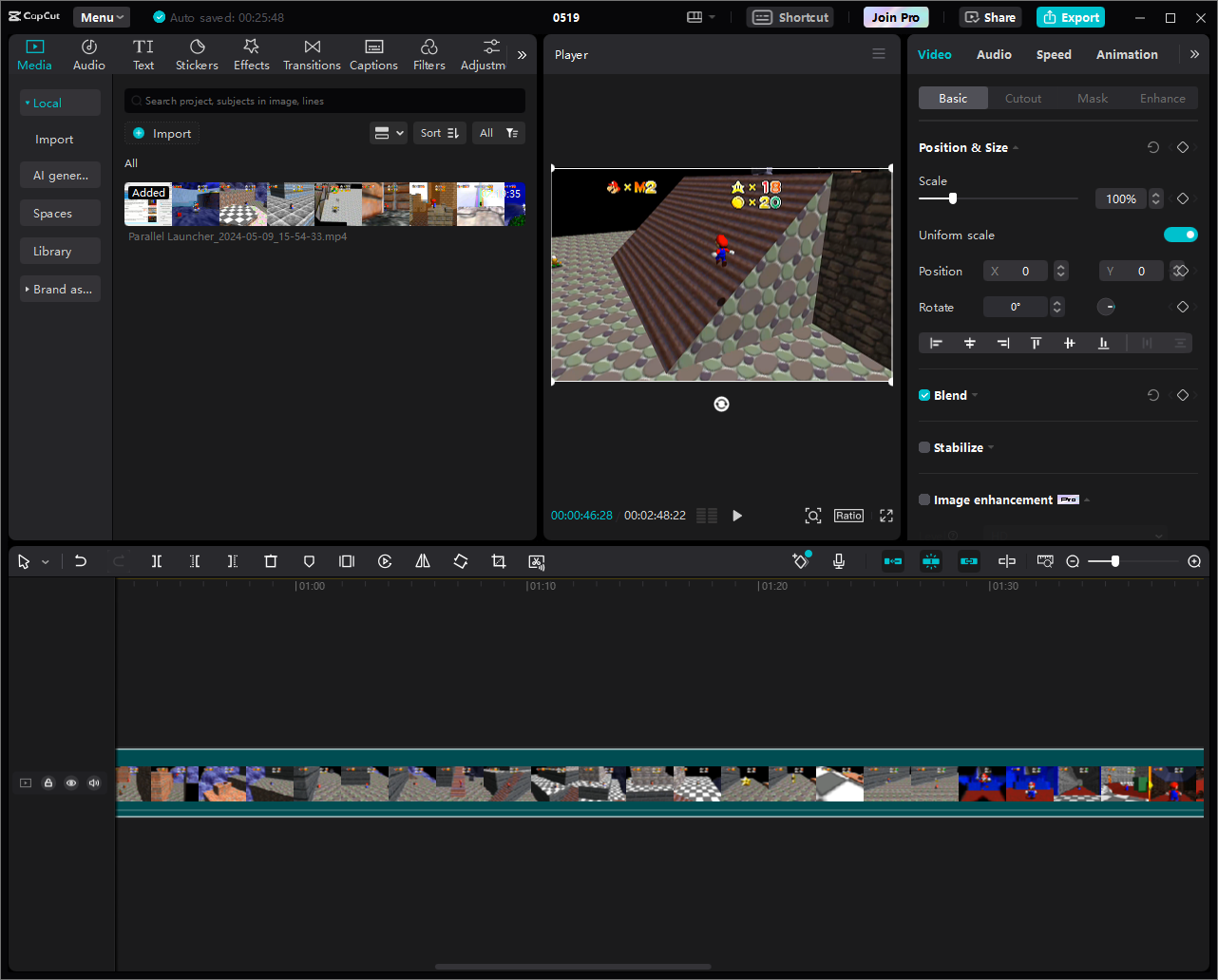Start voiceover recording with microphone icon
The height and width of the screenshot is (980, 1218).
(x=839, y=561)
